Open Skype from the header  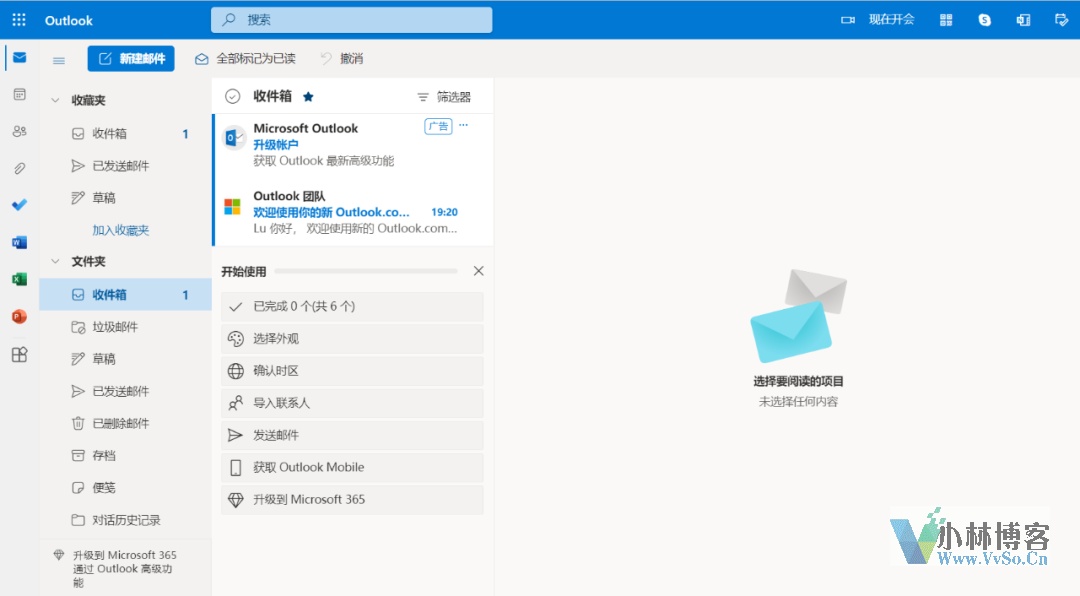[984, 20]
